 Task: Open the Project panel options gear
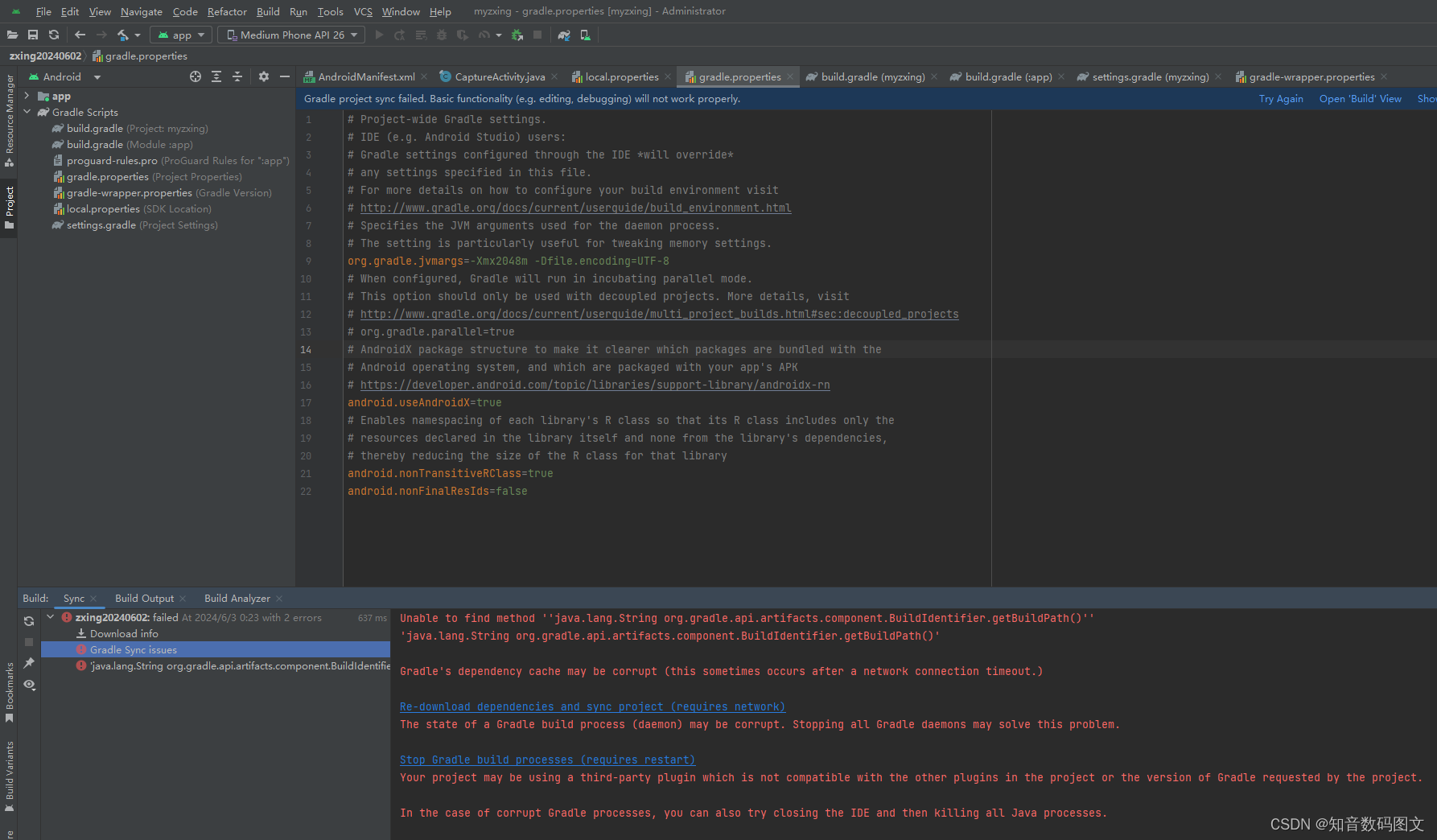264,76
